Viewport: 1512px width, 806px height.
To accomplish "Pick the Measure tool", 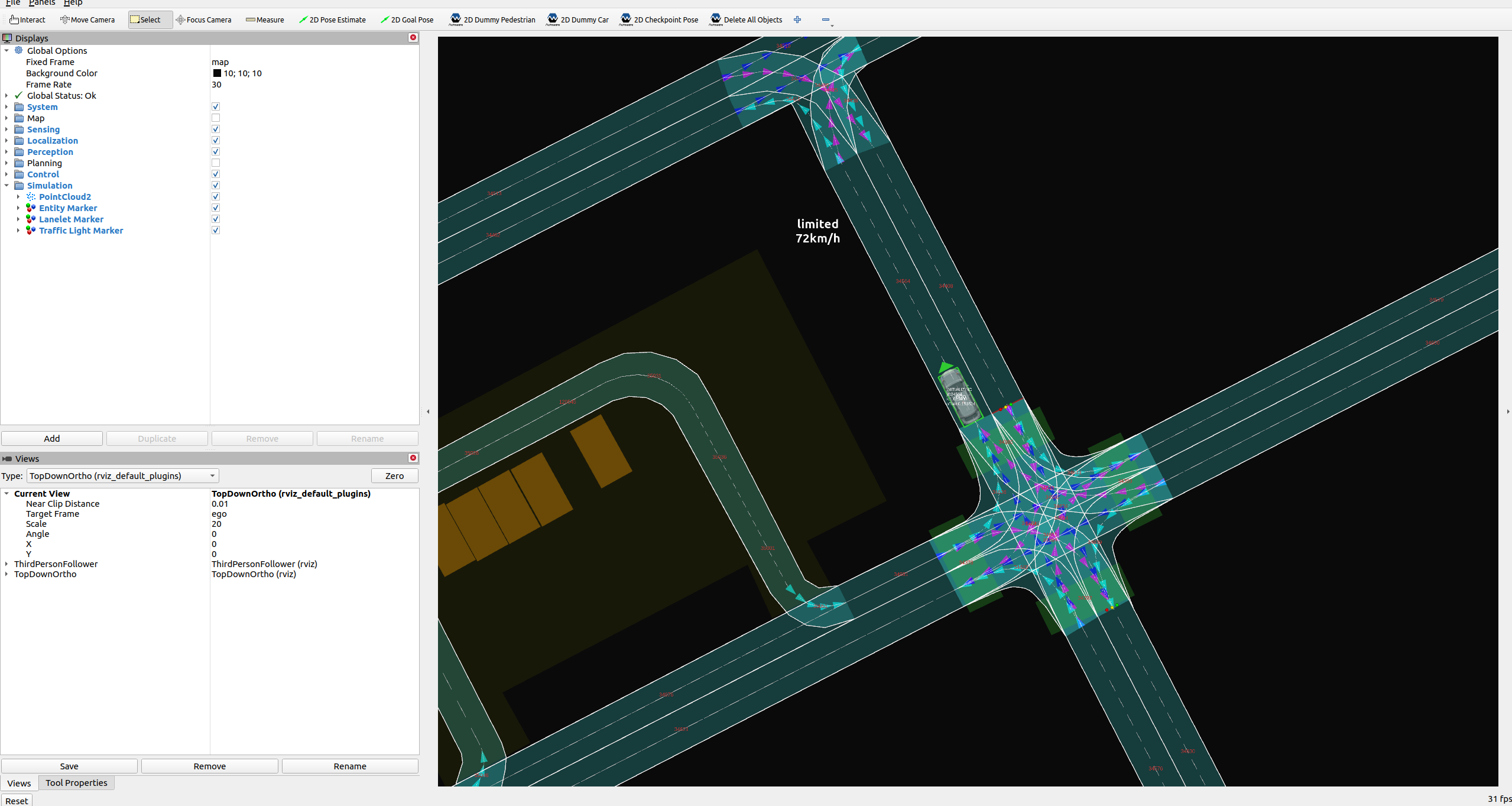I will (x=265, y=20).
